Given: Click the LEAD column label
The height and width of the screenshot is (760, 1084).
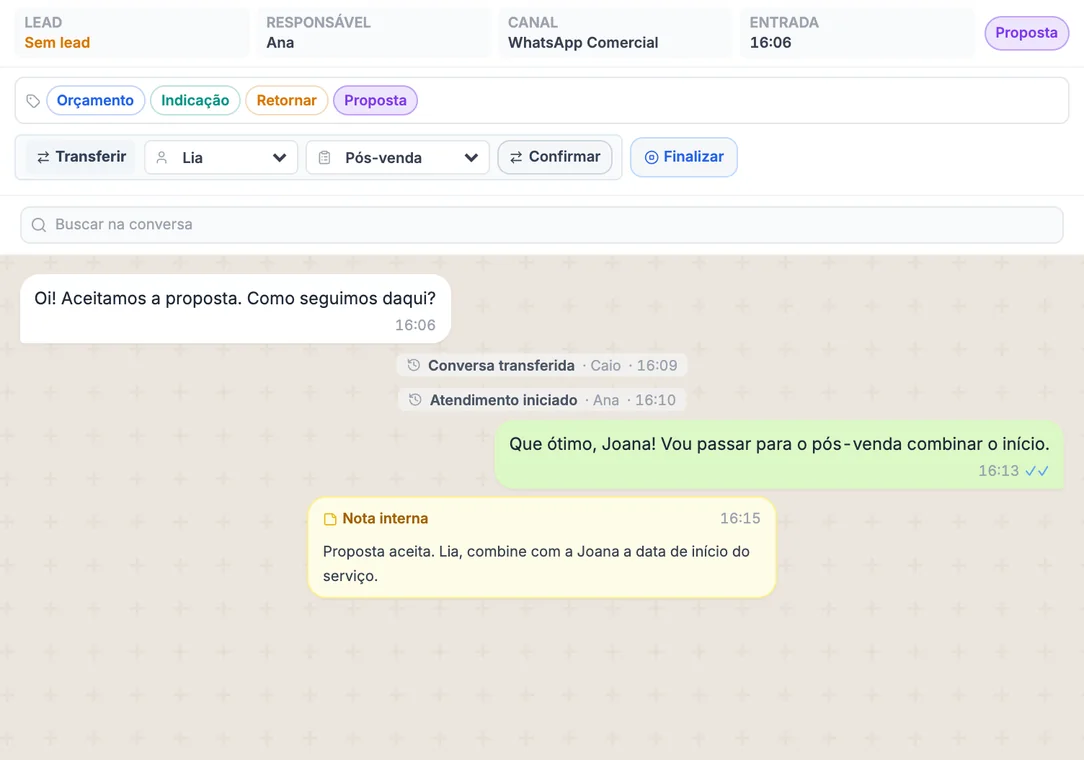Looking at the screenshot, I should [x=43, y=22].
